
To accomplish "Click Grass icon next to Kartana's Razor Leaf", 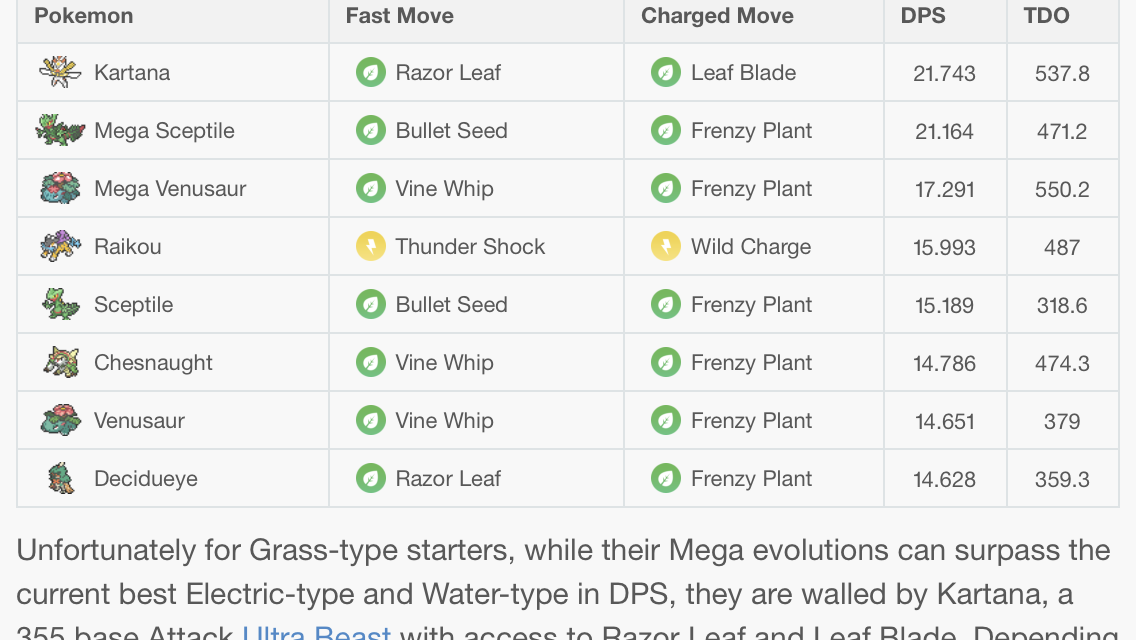I will tap(371, 72).
